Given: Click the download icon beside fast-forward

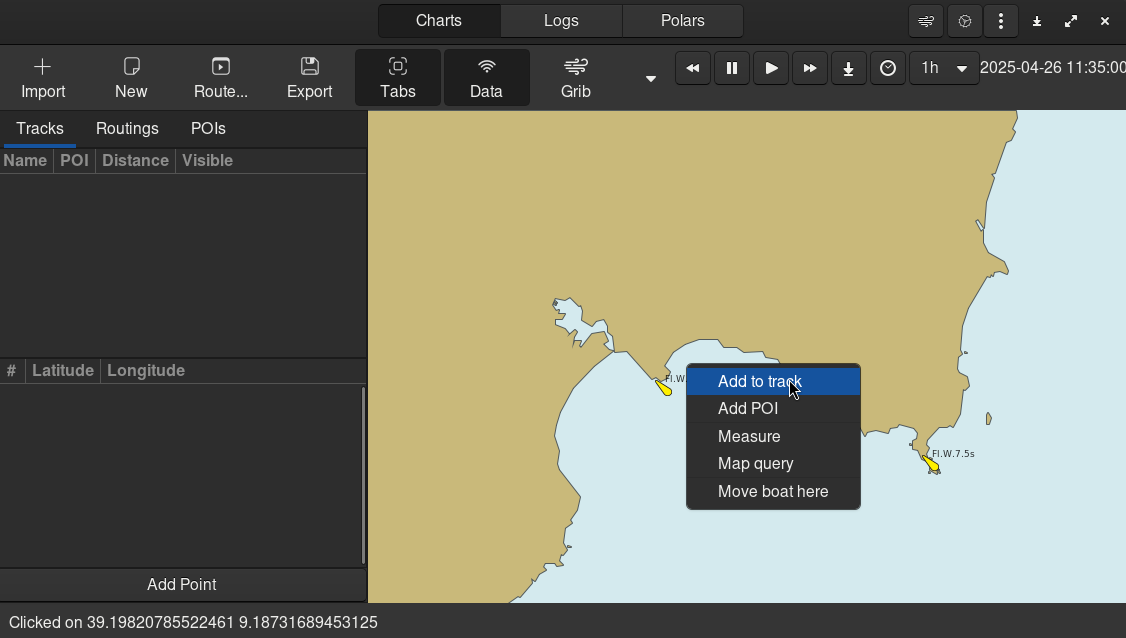Looking at the screenshot, I should tap(848, 68).
